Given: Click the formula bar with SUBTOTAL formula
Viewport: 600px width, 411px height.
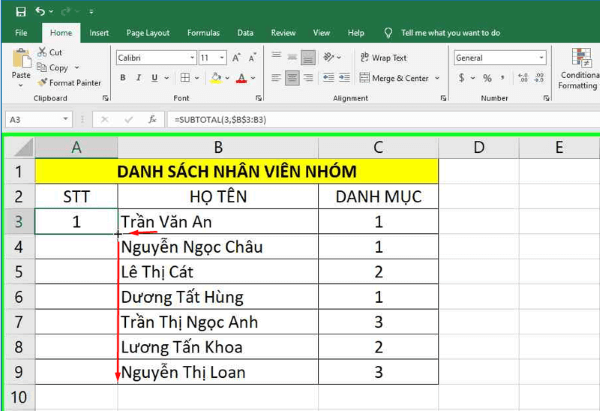Looking at the screenshot, I should coord(383,120).
